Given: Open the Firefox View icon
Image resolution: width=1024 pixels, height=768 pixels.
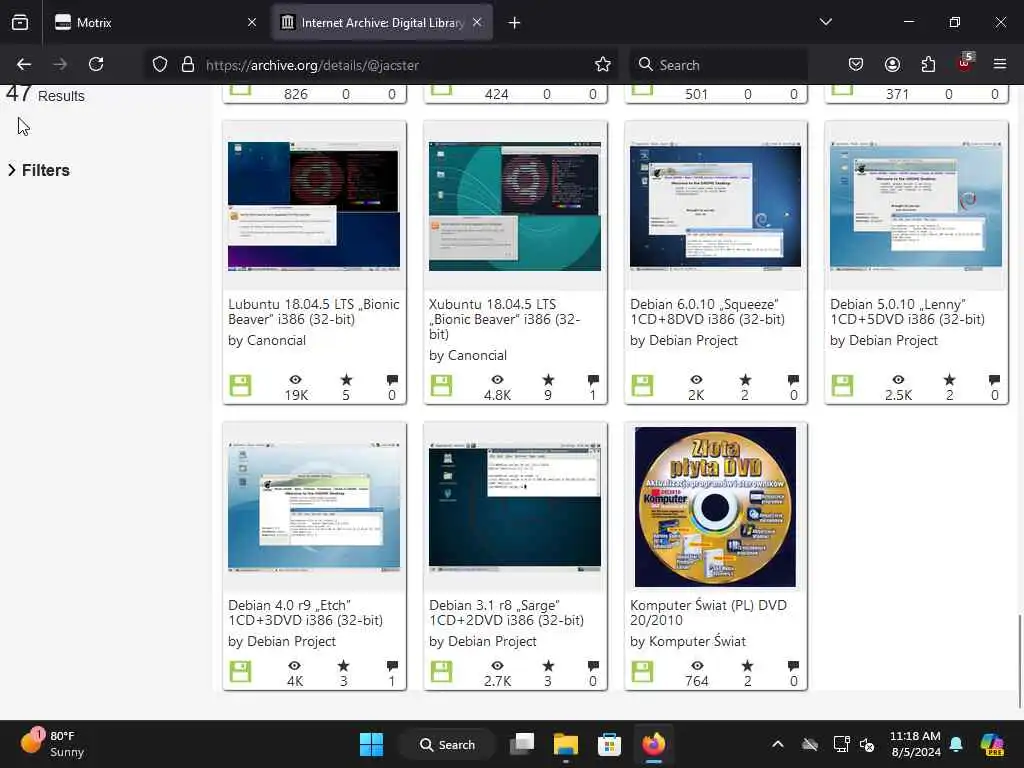Looking at the screenshot, I should click(20, 22).
